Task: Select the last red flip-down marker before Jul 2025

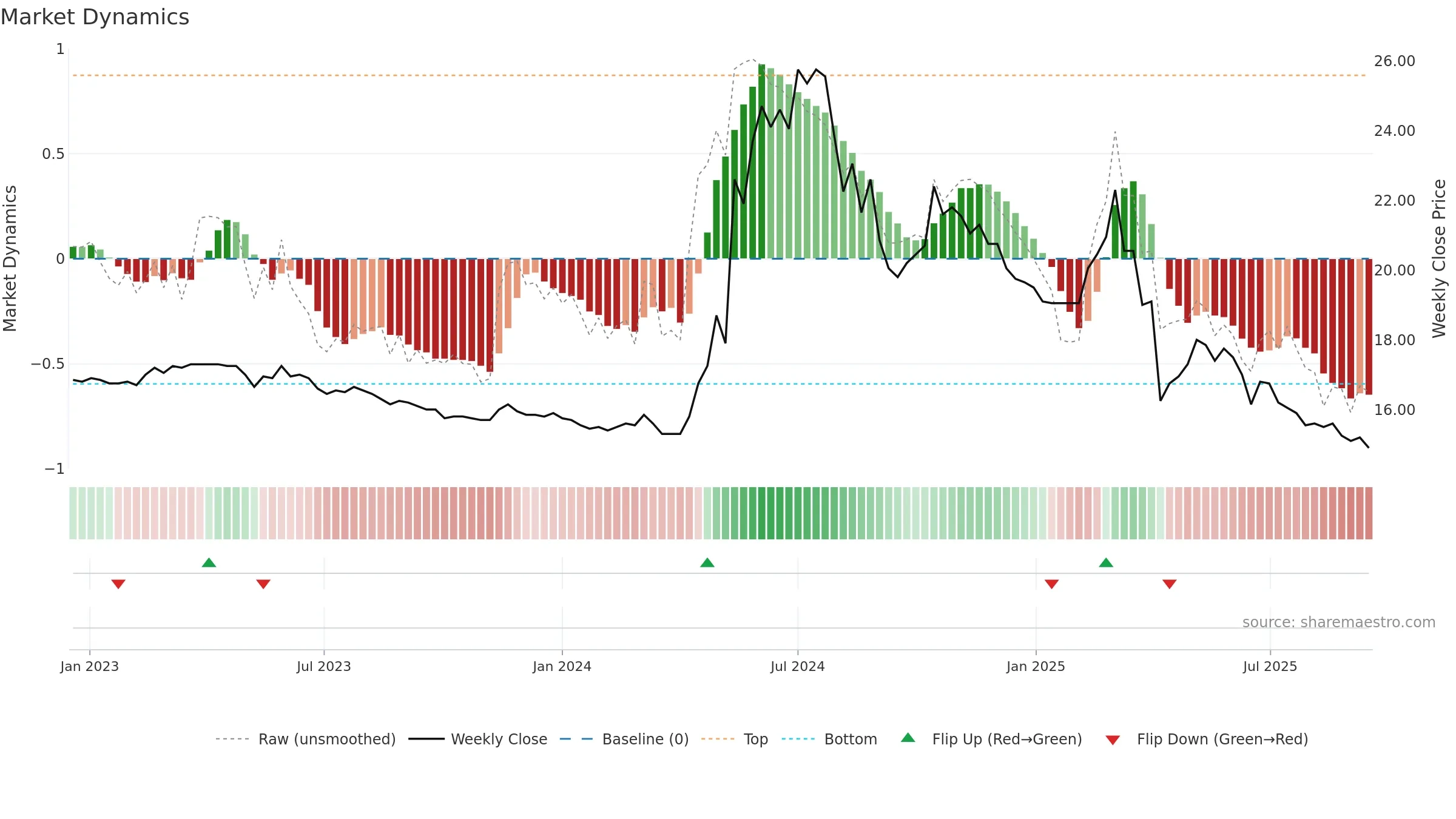Action: (1170, 584)
